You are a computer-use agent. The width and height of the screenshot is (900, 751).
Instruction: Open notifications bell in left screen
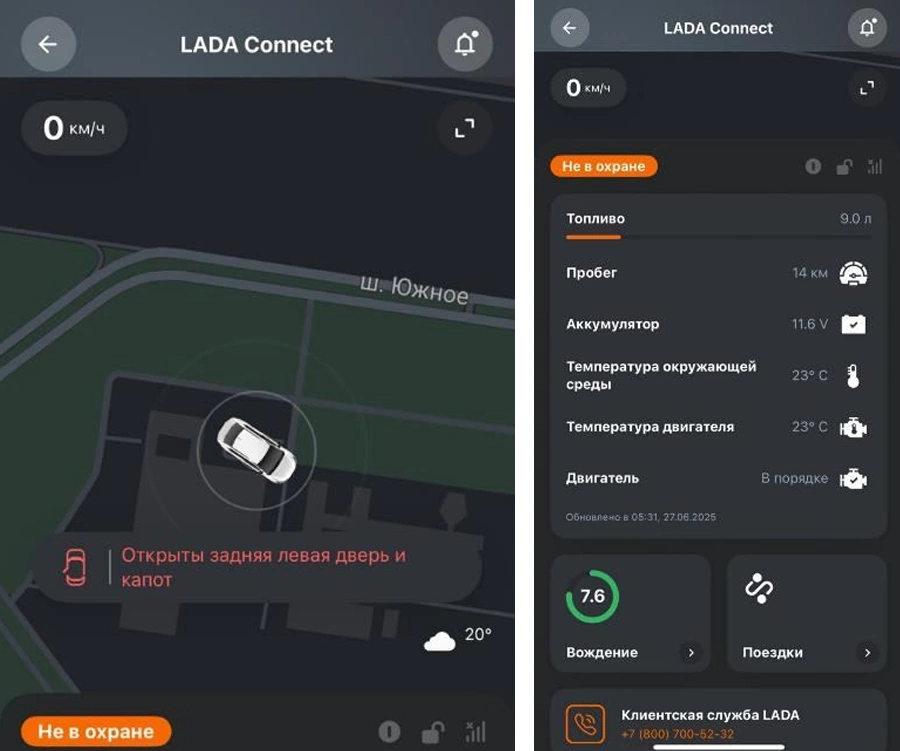465,44
